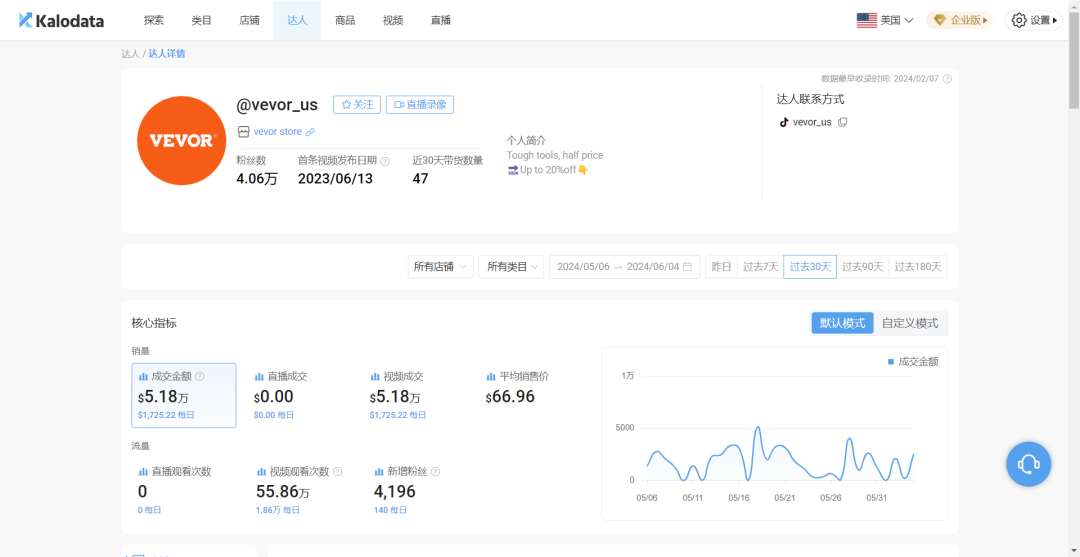Click the 直播录像 button
Viewport: 1080px width, 557px height.
pos(420,105)
